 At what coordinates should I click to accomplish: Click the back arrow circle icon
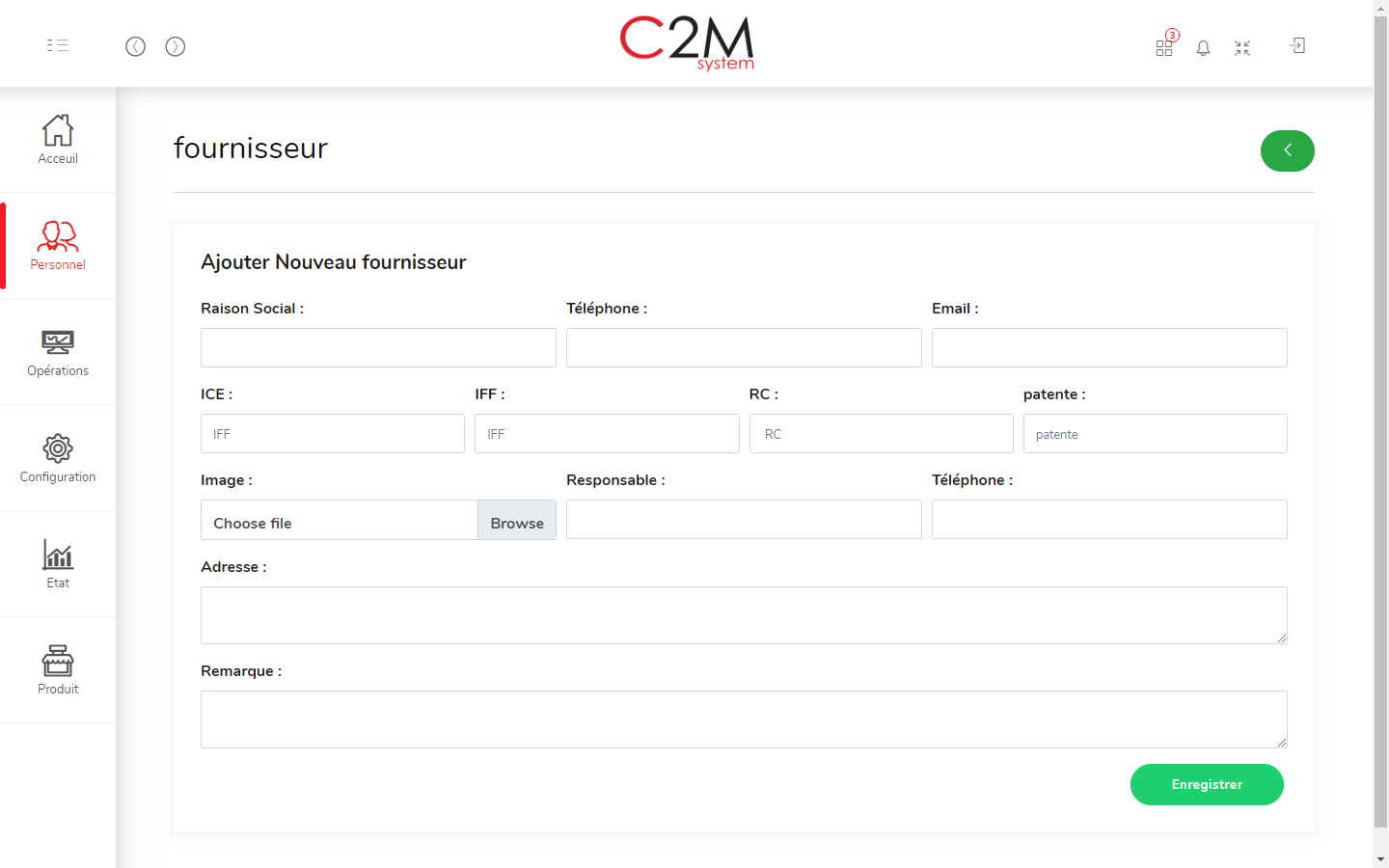135,46
